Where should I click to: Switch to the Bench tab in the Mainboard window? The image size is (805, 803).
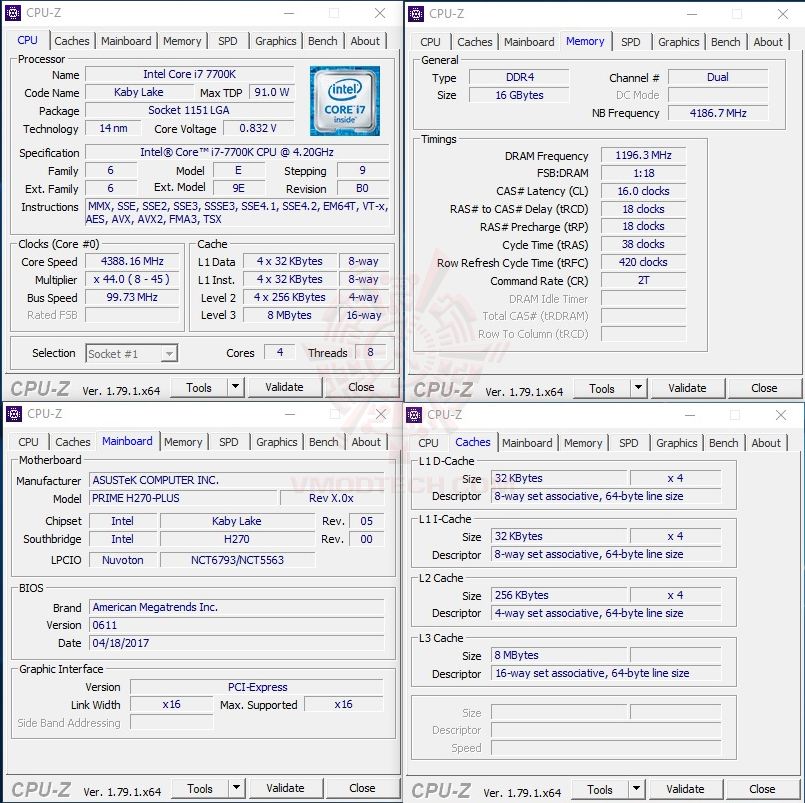coord(323,441)
